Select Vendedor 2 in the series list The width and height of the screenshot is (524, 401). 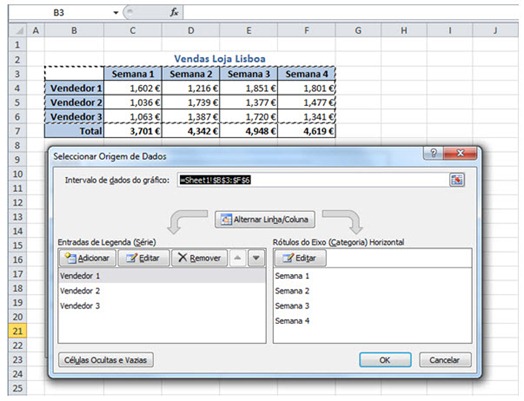162,291
